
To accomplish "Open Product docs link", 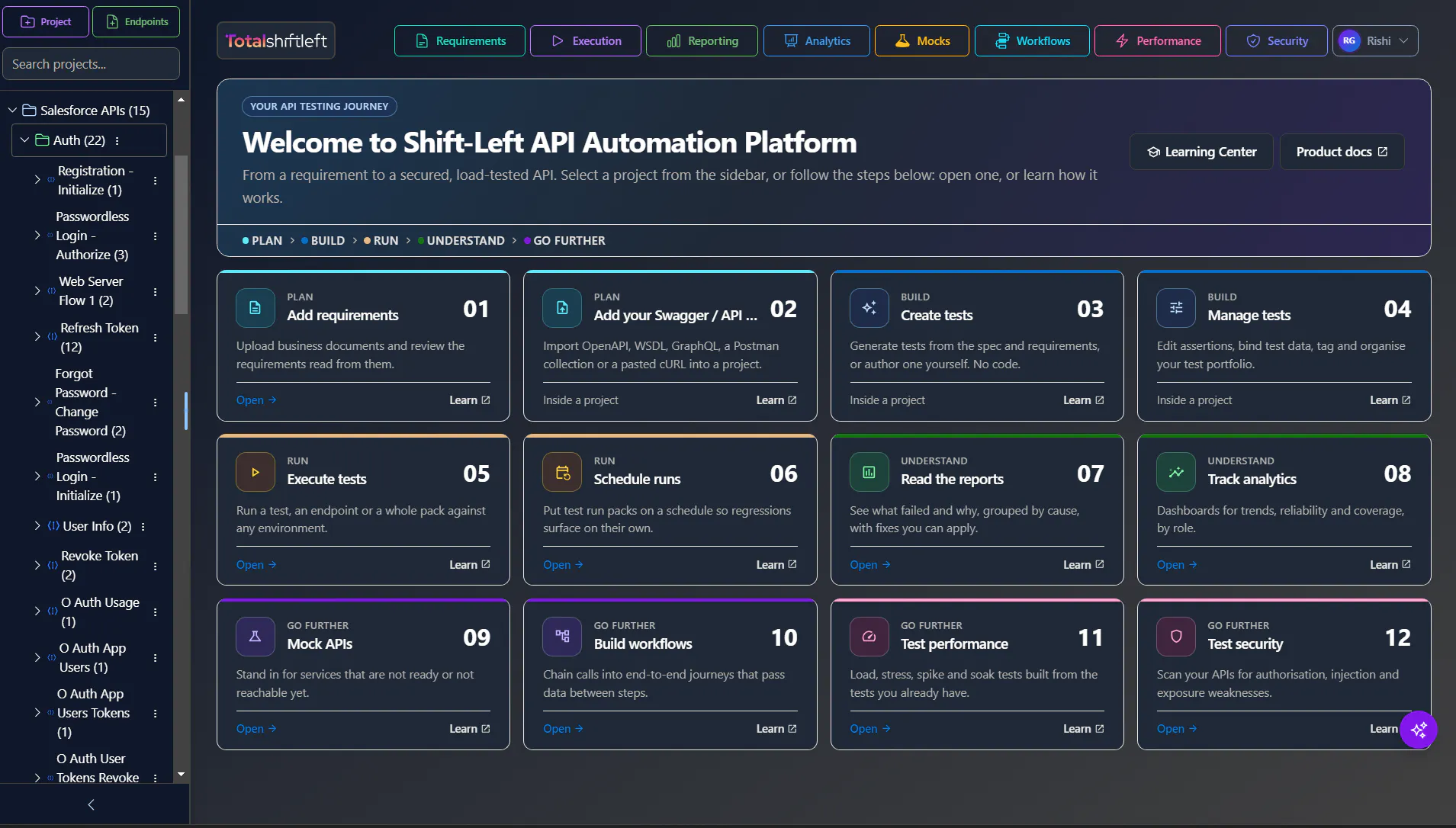I will (1342, 152).
